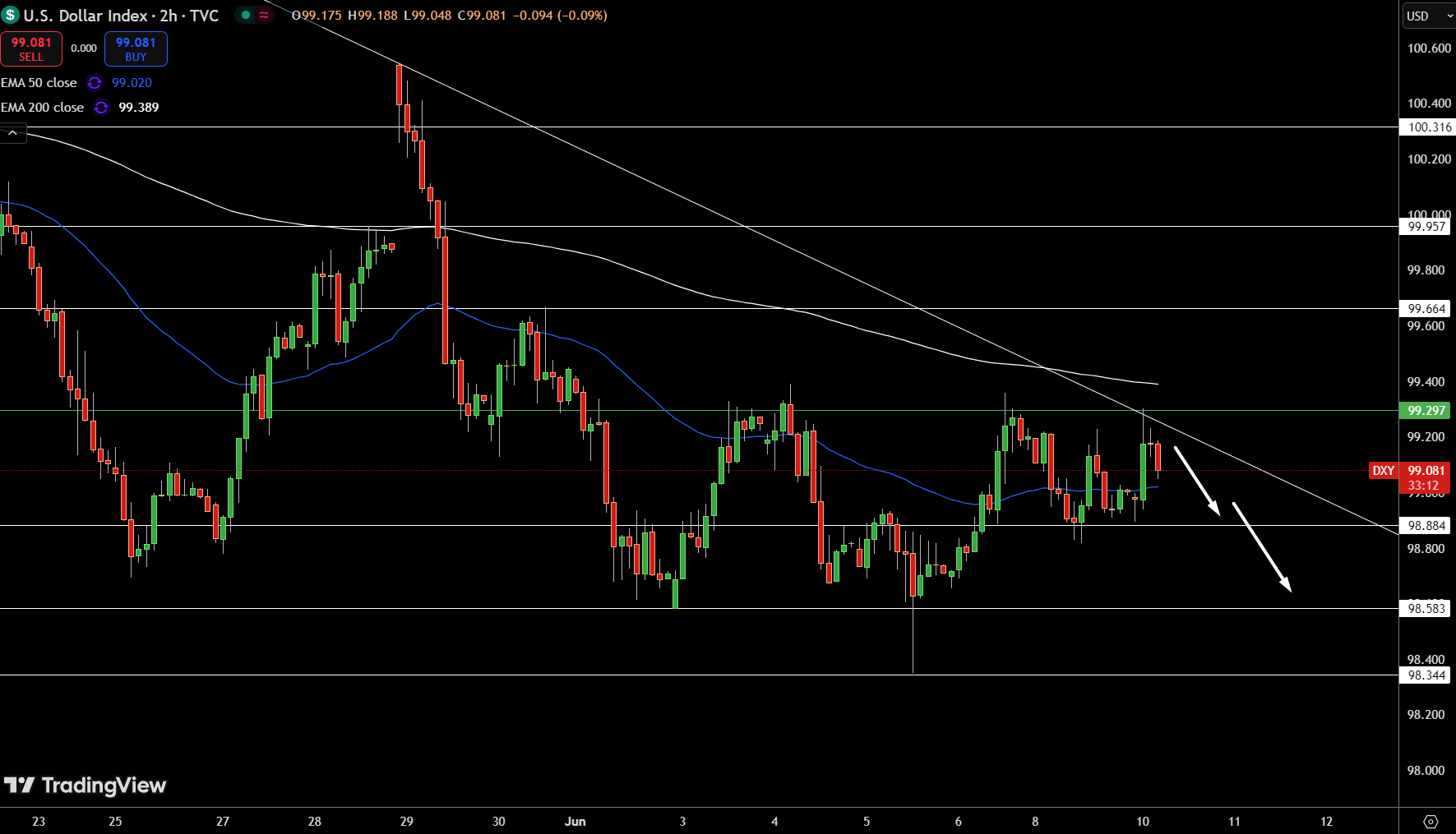Click date 12 on the time axis
1456x834 pixels.
[1327, 822]
